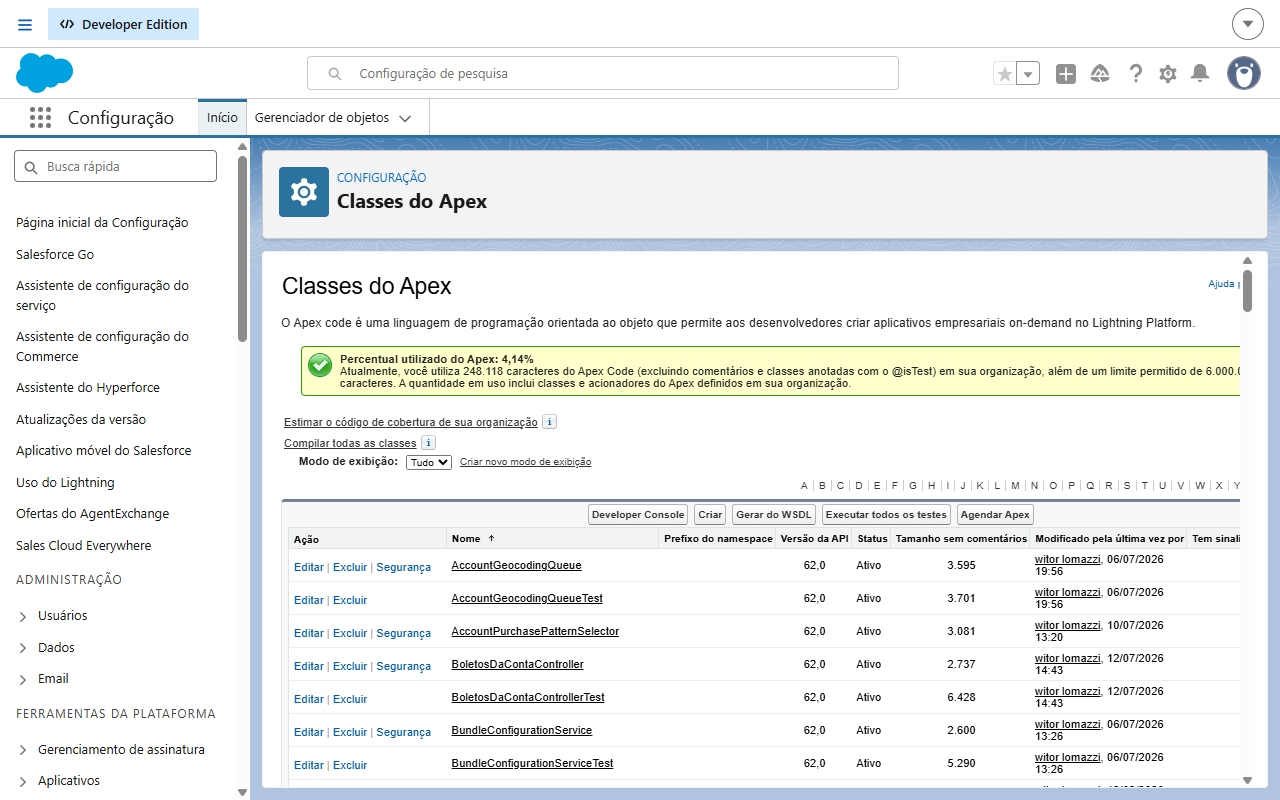Click the Gerar do WSDL button

coord(774,515)
